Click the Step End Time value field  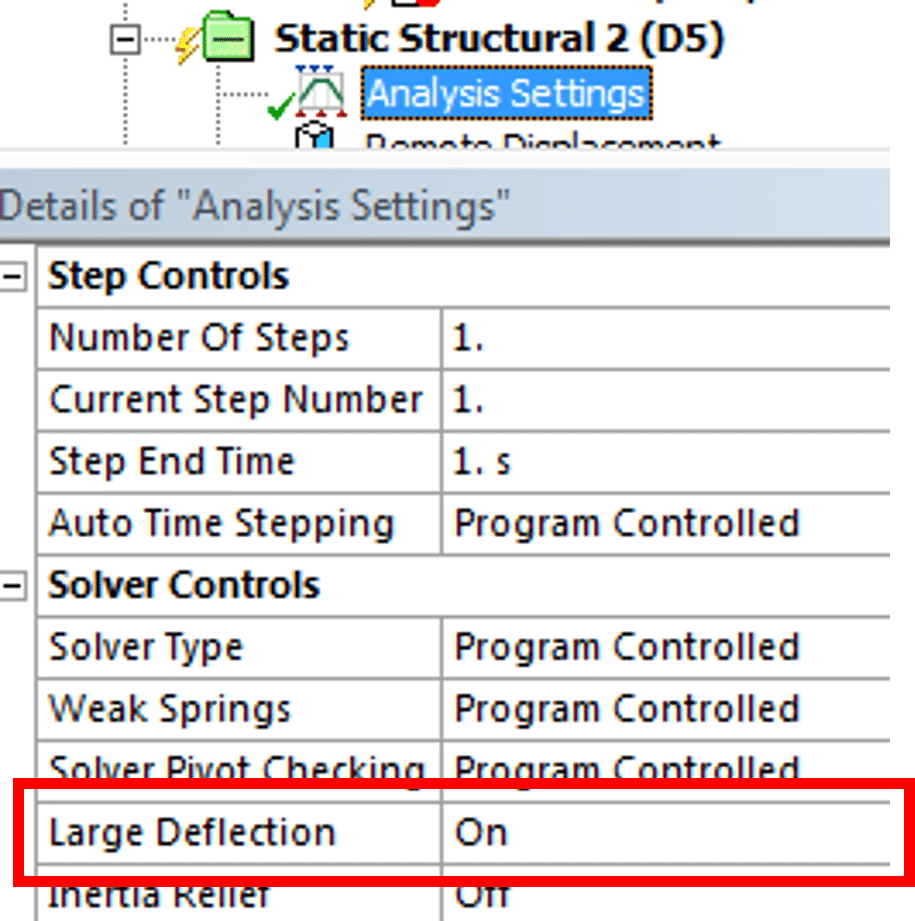tap(666, 462)
